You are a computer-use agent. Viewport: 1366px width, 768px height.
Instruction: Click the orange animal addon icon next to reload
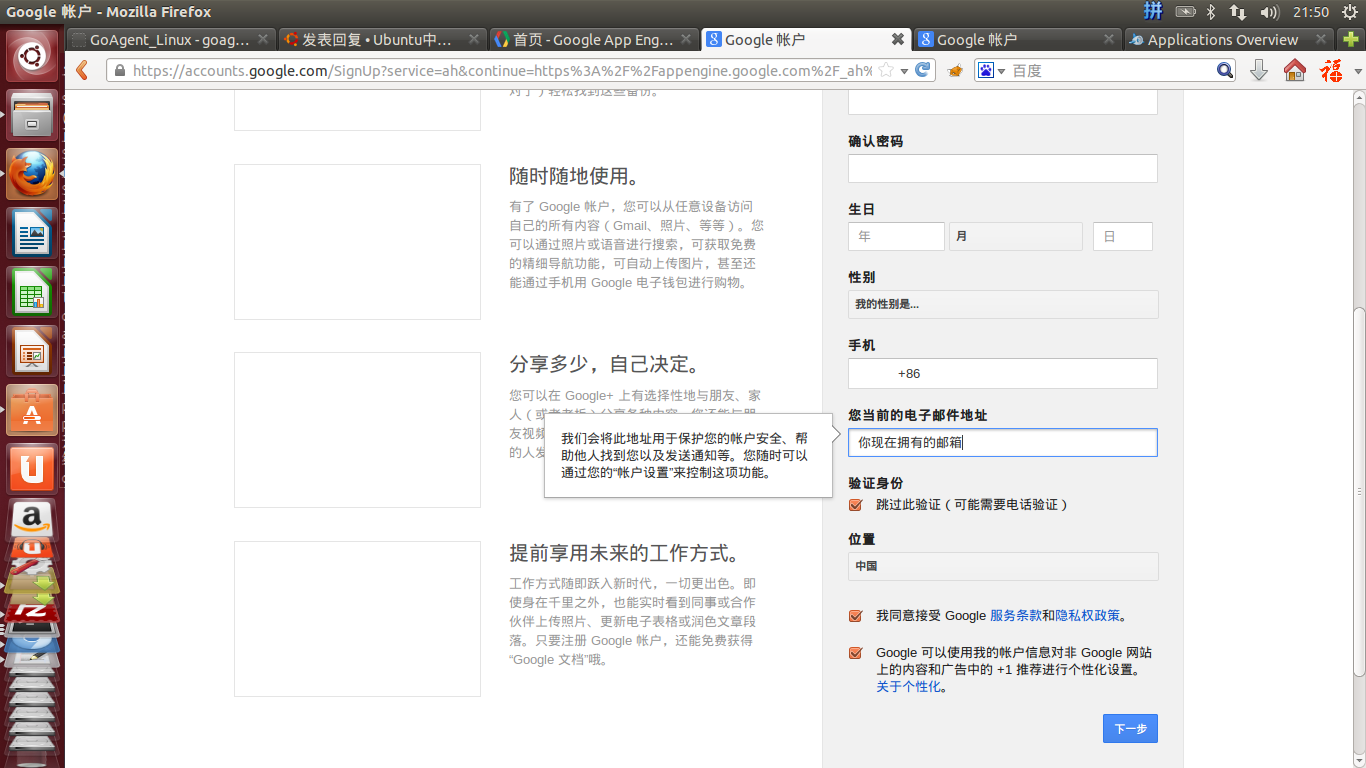pyautogui.click(x=955, y=71)
